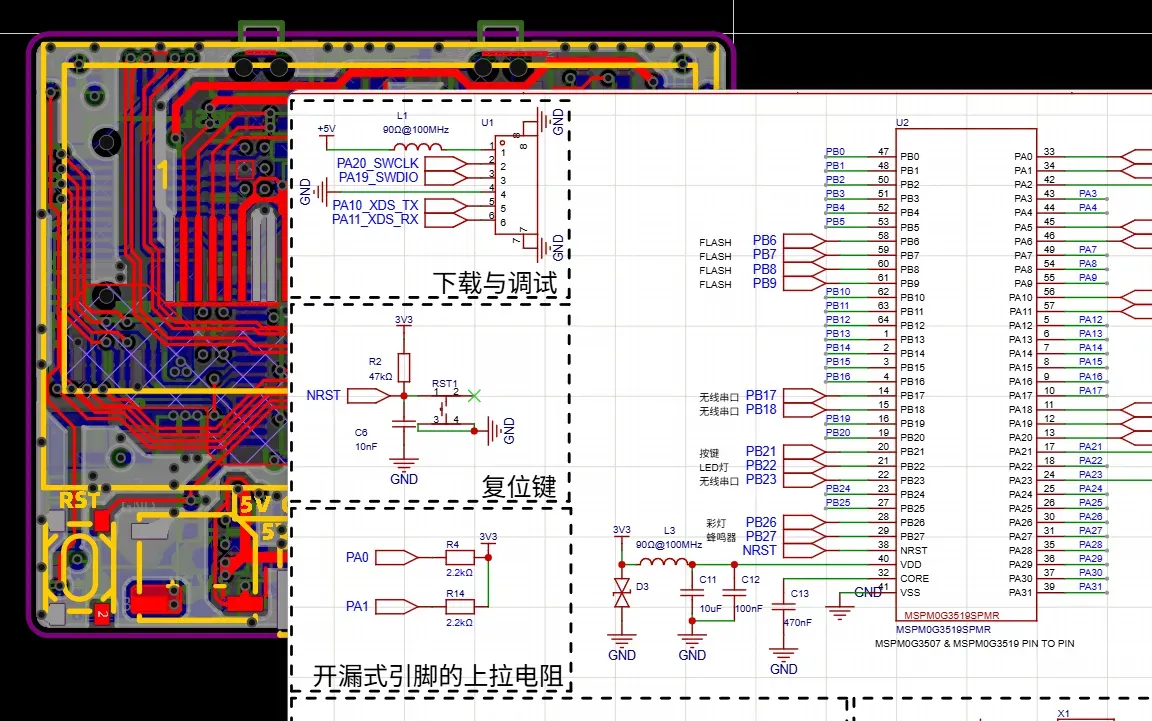
Task: Click the PB25 net label
Action: 838,503
